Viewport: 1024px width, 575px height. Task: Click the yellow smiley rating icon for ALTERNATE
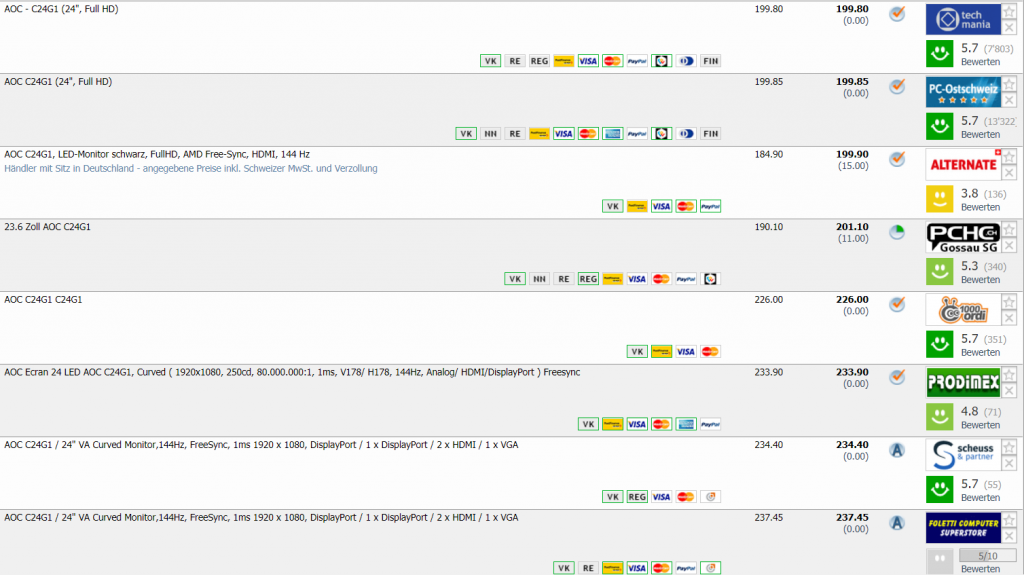(939, 198)
